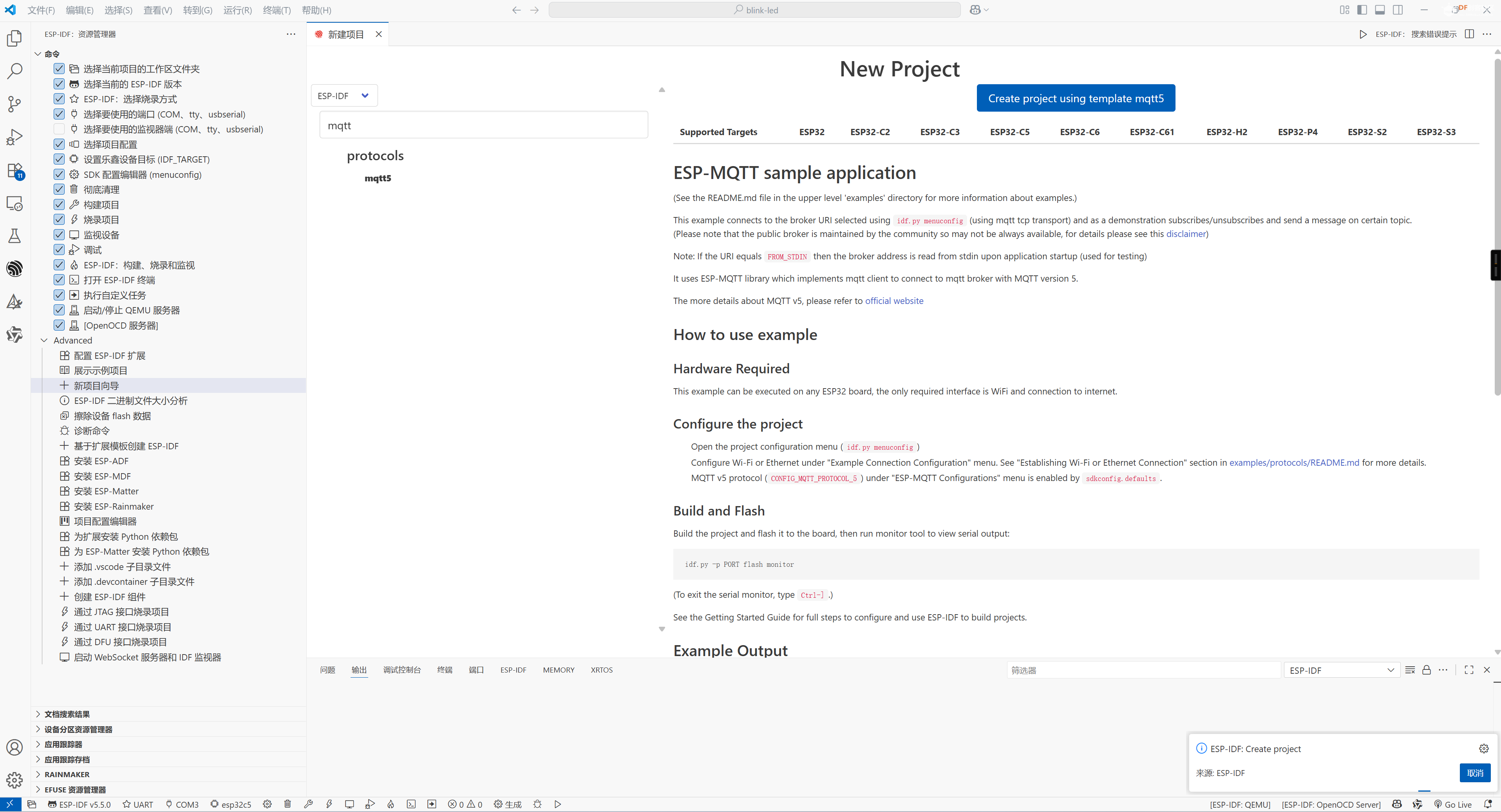Image resolution: width=1501 pixels, height=812 pixels.
Task: Click the flash lightning icon in status bar
Action: click(329, 805)
